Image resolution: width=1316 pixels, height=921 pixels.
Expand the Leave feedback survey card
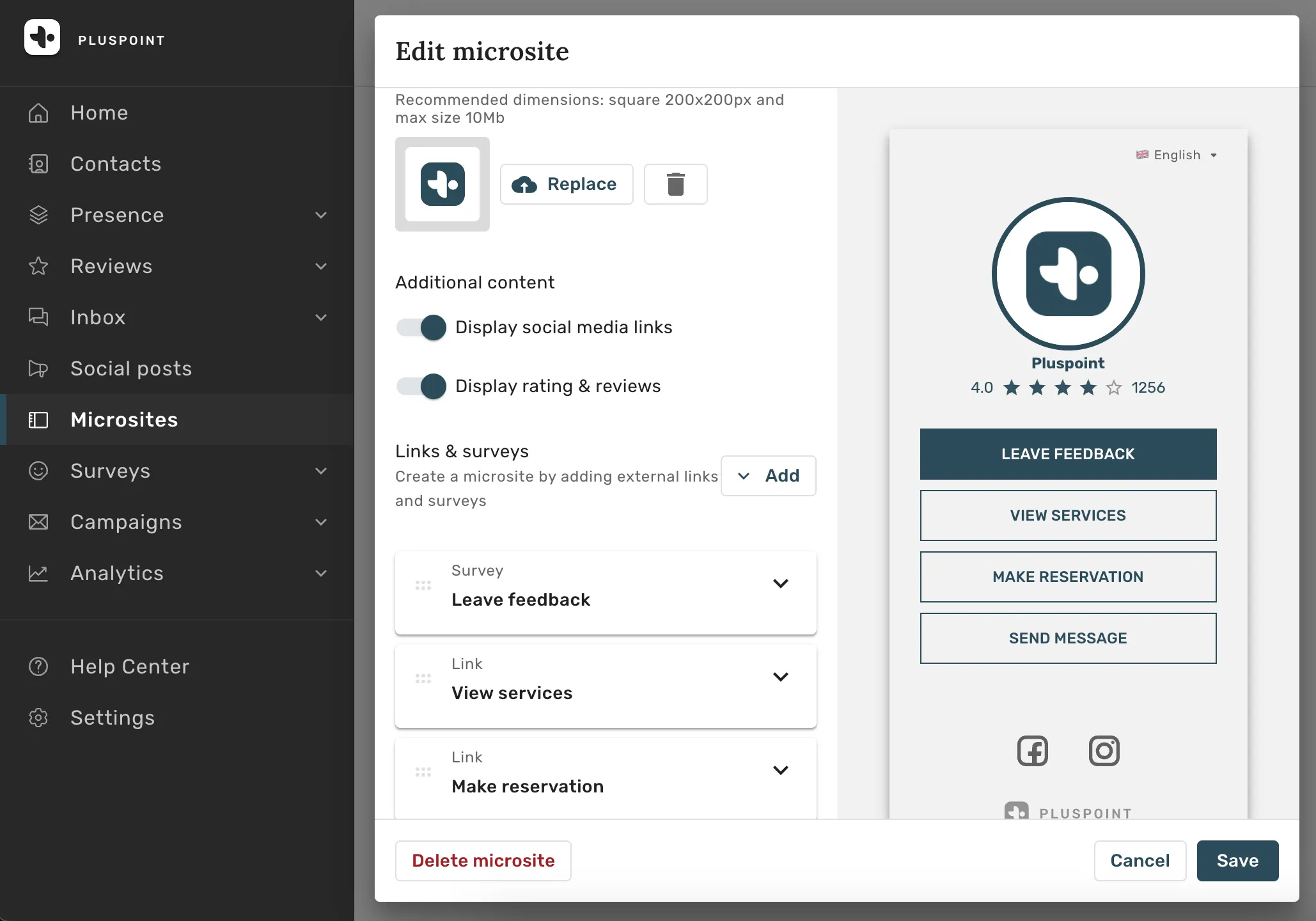coord(780,583)
